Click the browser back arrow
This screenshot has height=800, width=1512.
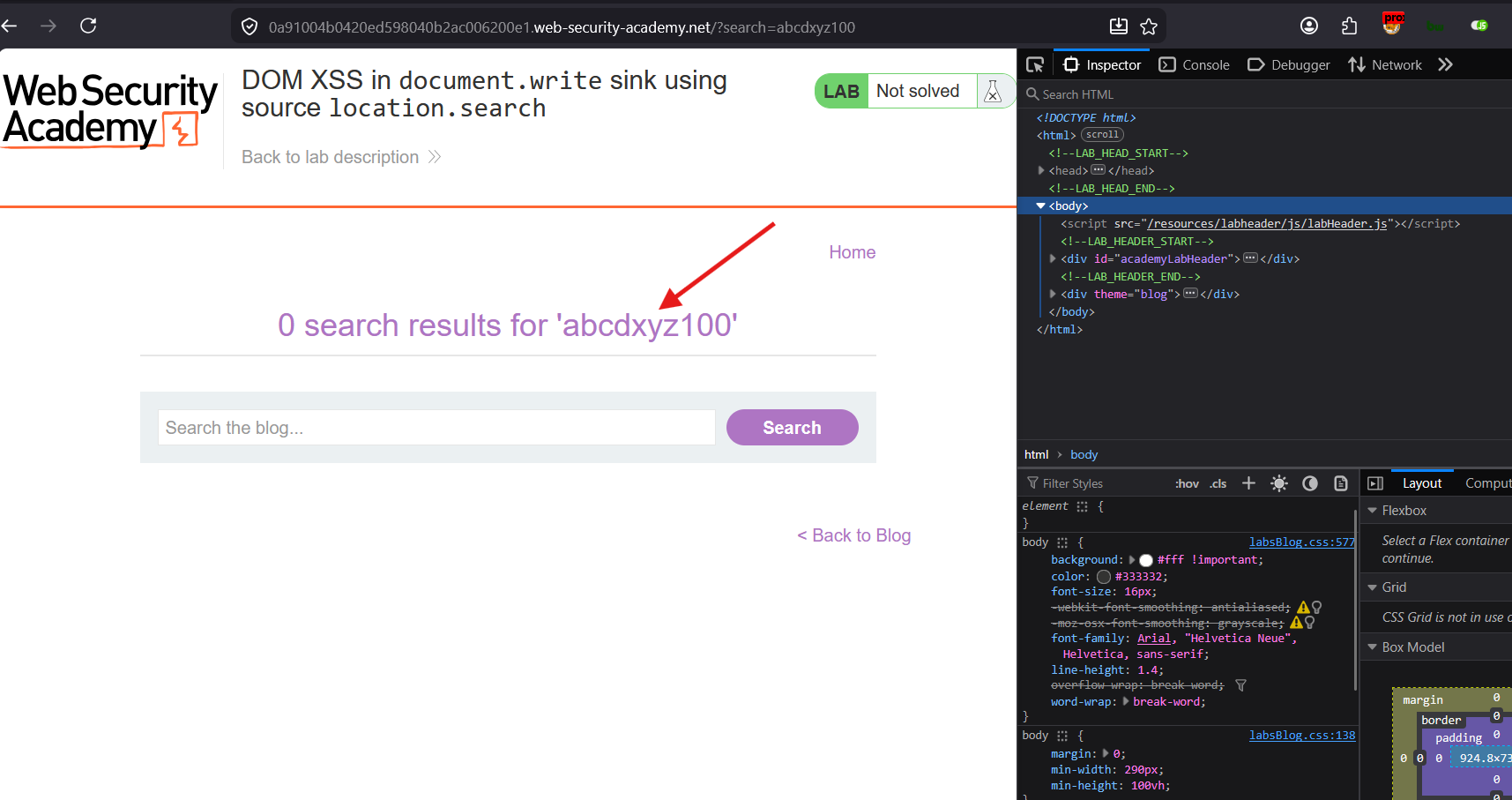[x=10, y=26]
